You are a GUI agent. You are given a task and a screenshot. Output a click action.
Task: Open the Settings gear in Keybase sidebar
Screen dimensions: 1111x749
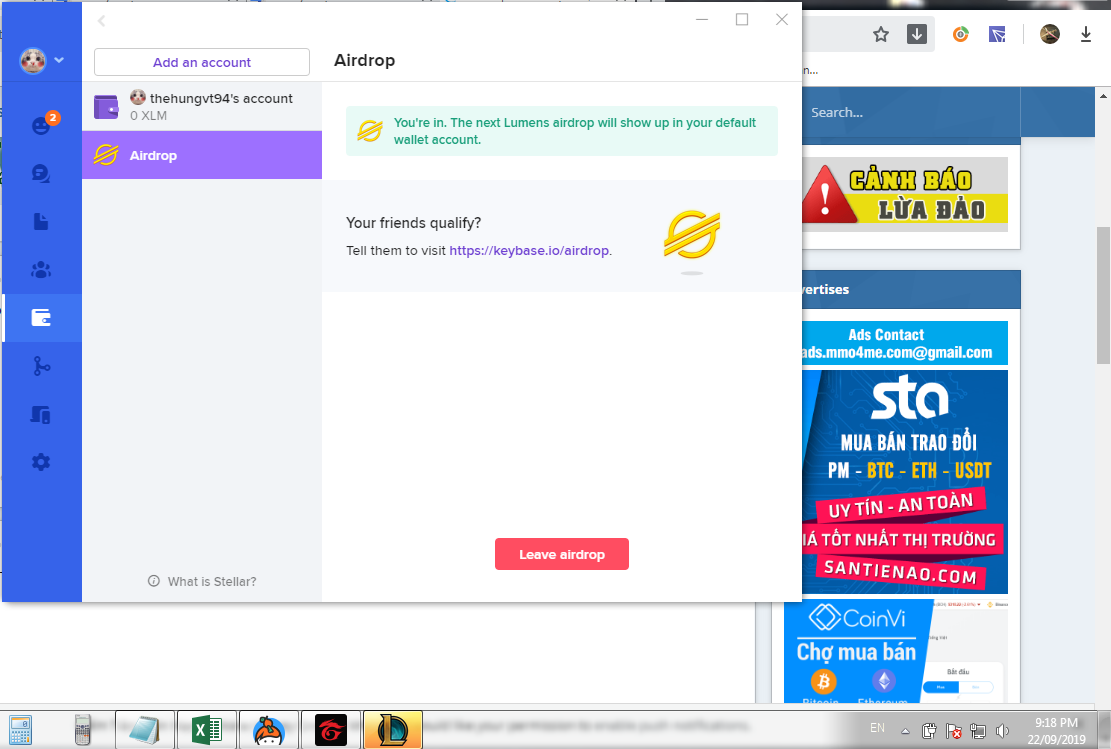(x=41, y=463)
